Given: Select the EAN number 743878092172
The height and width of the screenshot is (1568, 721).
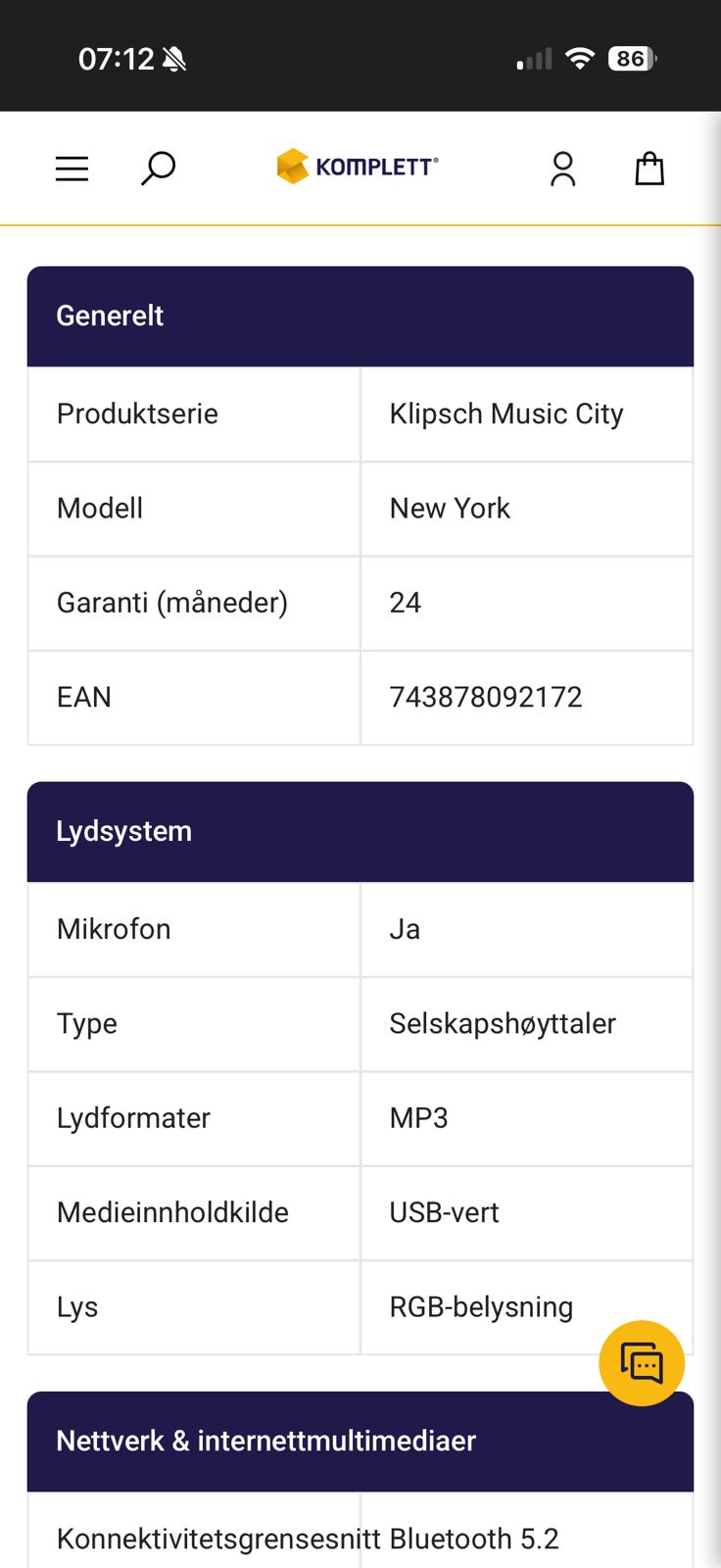Looking at the screenshot, I should coord(486,698).
